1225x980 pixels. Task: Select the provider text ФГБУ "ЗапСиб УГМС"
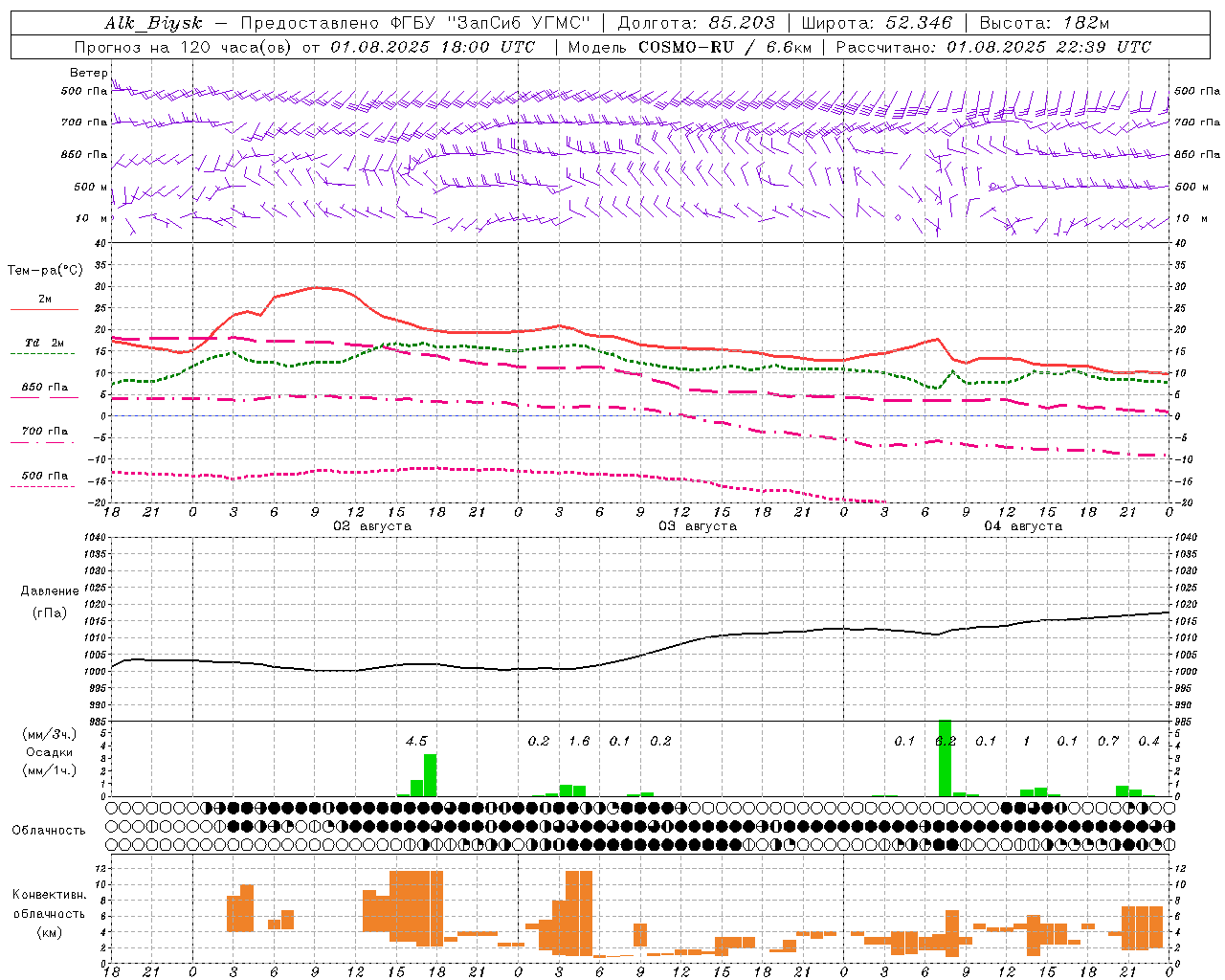point(490,23)
